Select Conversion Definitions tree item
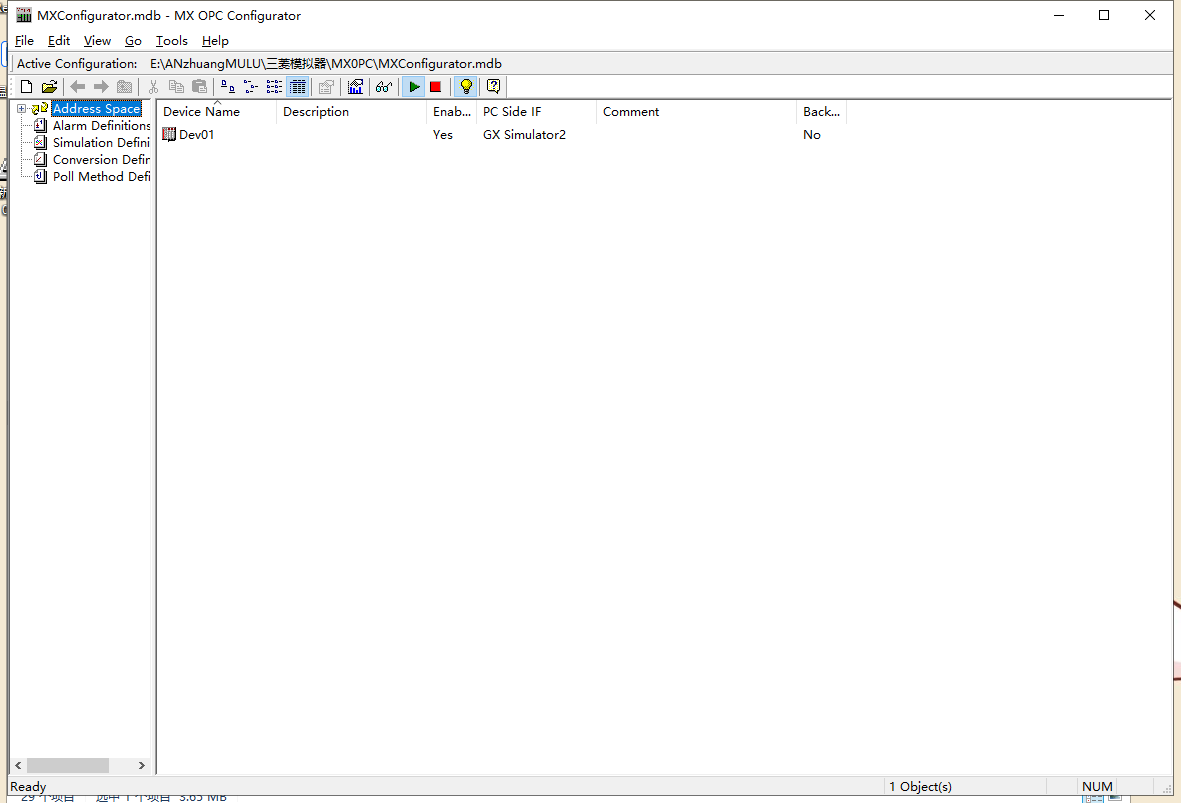 click(x=102, y=160)
